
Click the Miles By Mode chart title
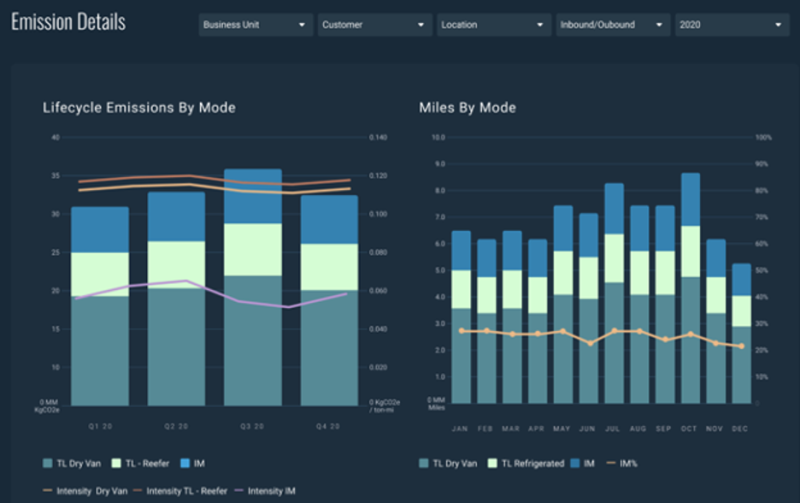coord(467,107)
